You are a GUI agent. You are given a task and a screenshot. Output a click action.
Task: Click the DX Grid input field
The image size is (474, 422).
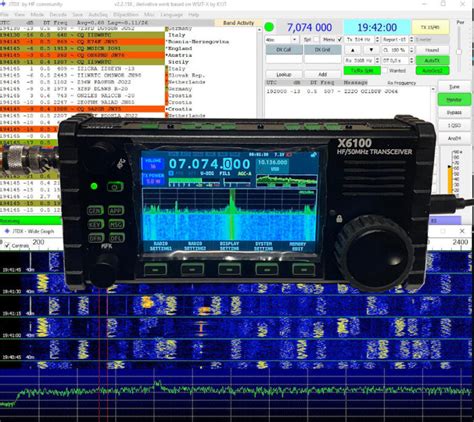[323, 59]
